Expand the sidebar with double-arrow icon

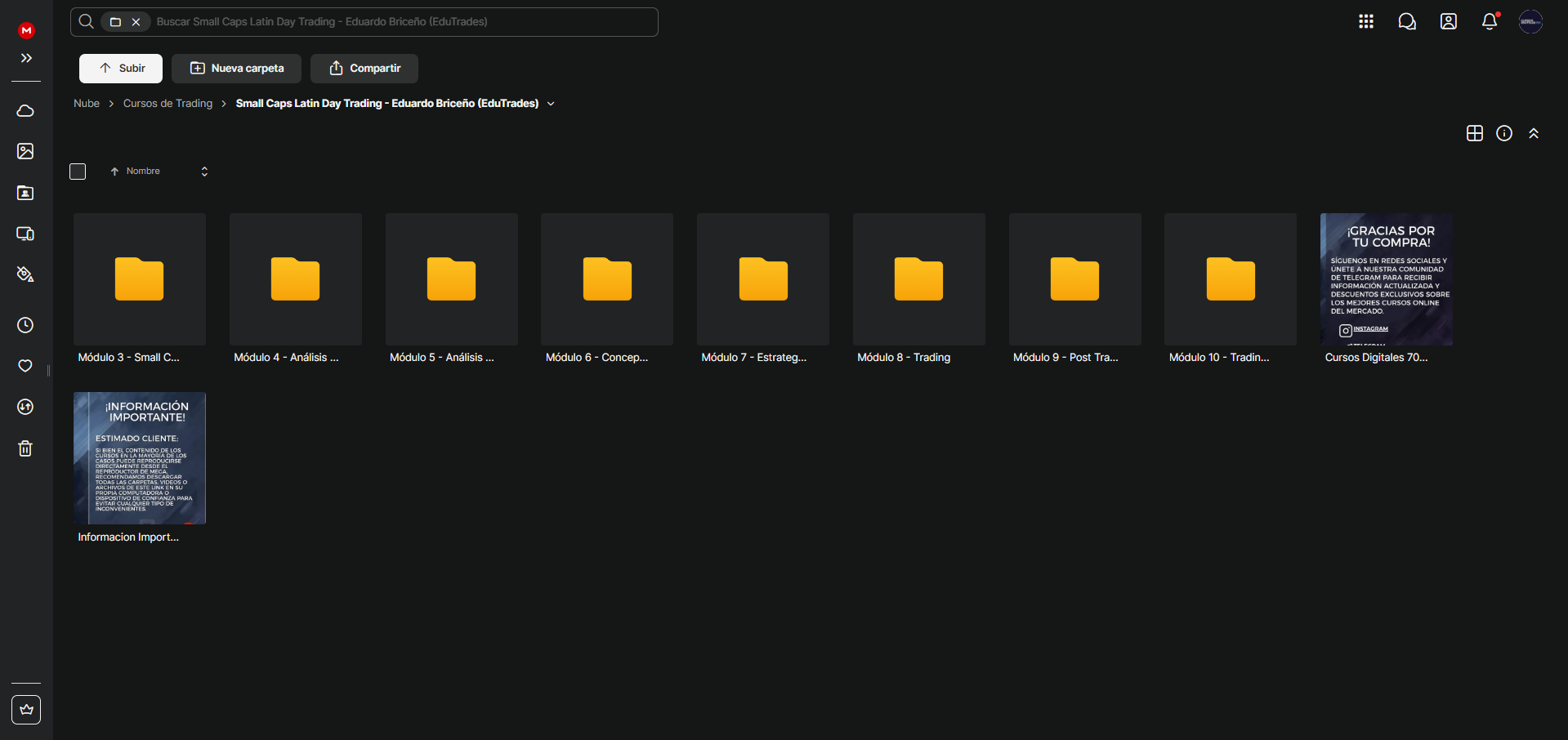pos(26,58)
